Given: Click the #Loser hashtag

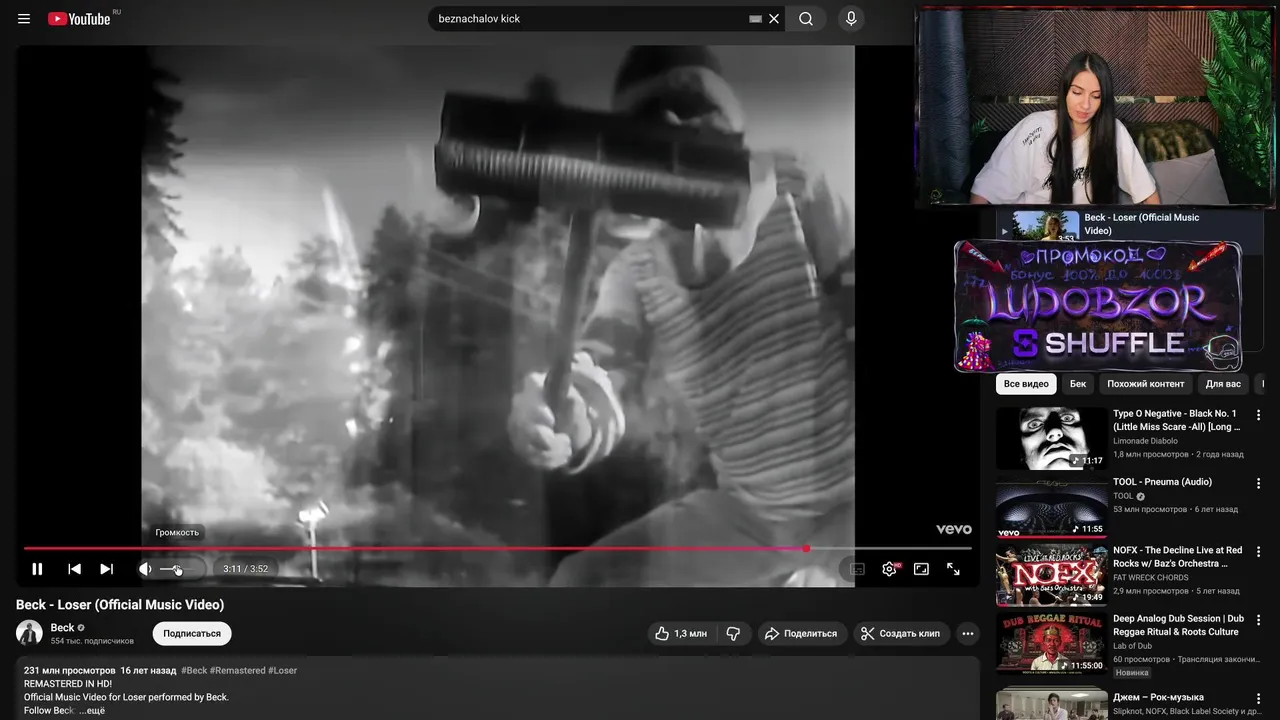Looking at the screenshot, I should pos(283,670).
